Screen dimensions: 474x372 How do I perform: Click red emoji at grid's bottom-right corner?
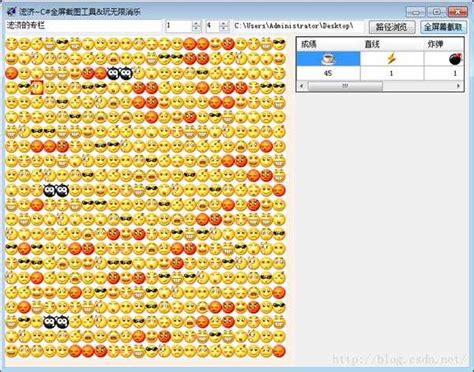(x=279, y=351)
